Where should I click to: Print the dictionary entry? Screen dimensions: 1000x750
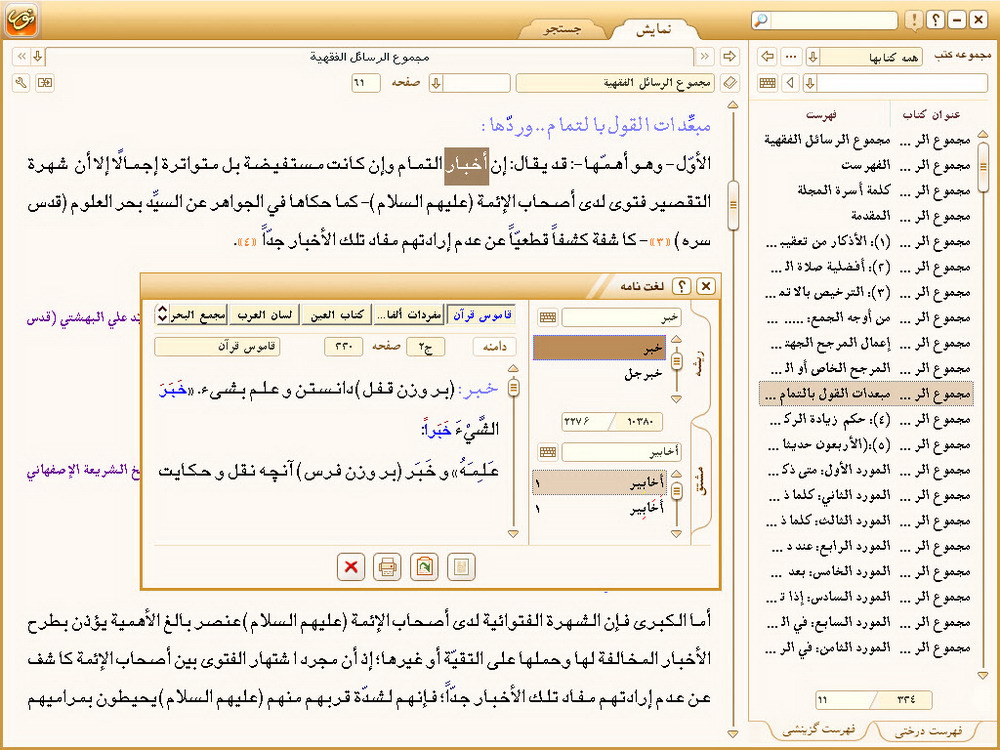click(x=387, y=566)
